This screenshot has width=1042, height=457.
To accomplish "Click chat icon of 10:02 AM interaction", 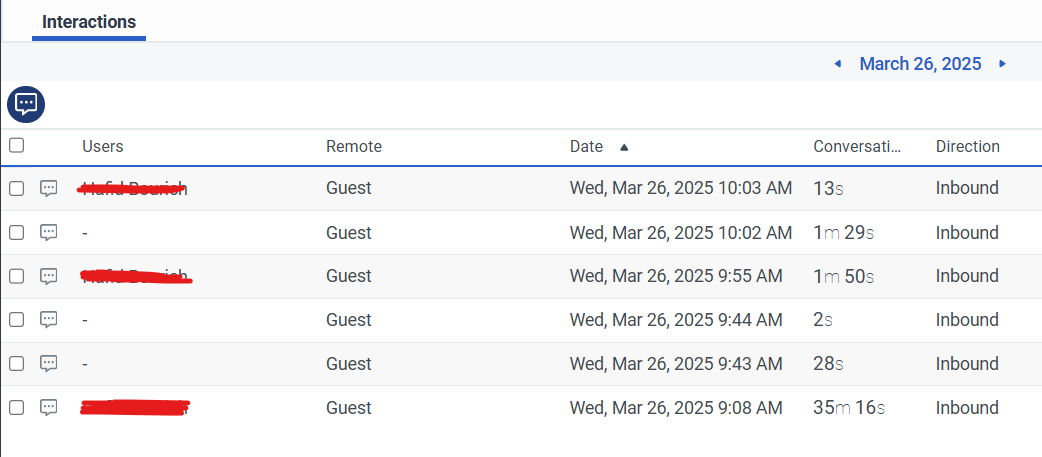I will (48, 232).
